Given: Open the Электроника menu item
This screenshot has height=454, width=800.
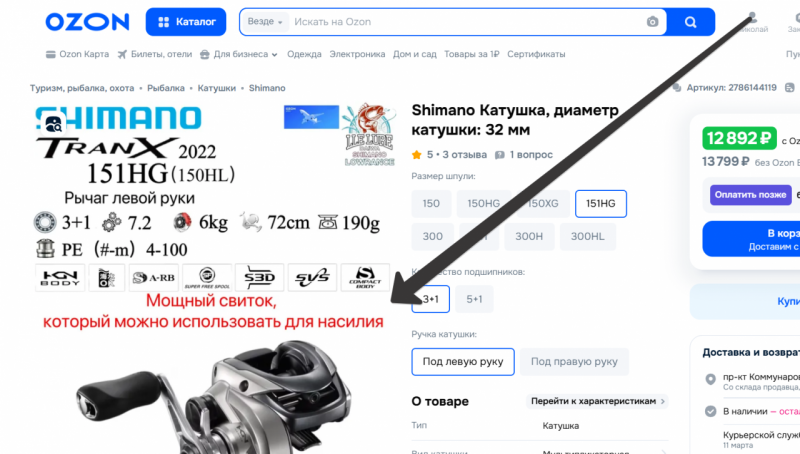Looking at the screenshot, I should [357, 54].
